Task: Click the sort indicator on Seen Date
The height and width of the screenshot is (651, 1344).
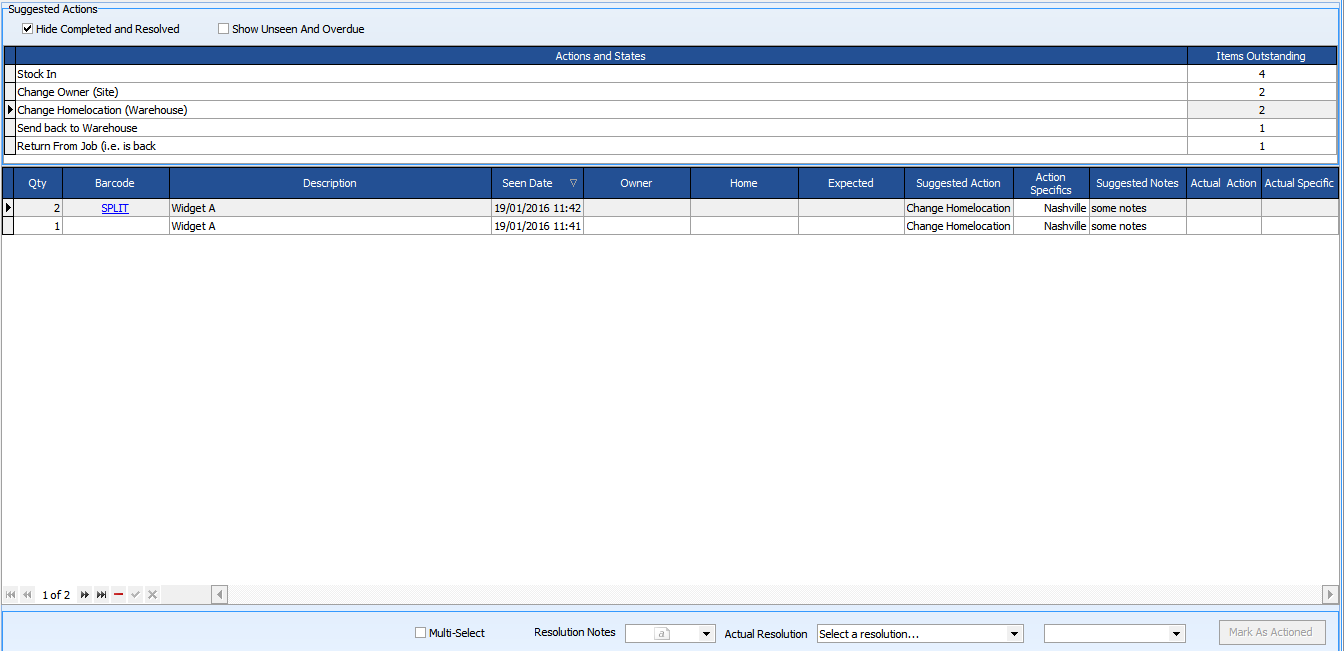Action: click(571, 183)
